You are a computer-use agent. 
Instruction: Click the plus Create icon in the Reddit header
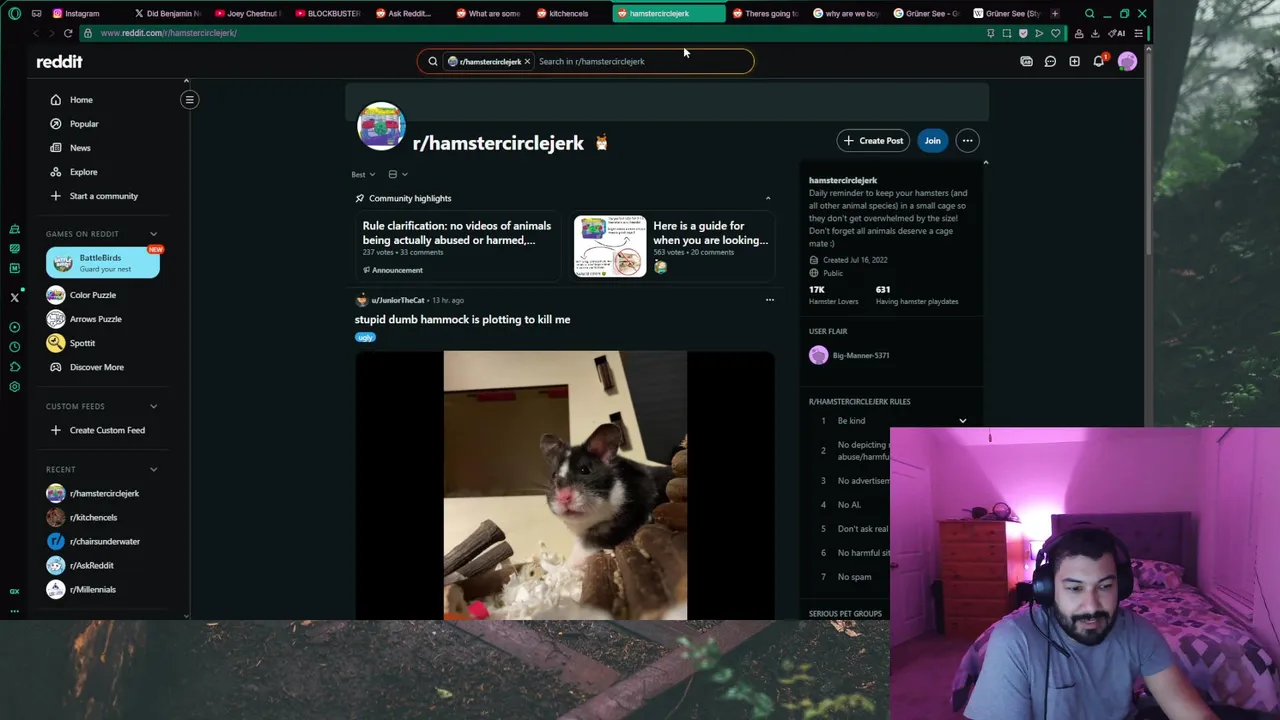(x=1074, y=62)
